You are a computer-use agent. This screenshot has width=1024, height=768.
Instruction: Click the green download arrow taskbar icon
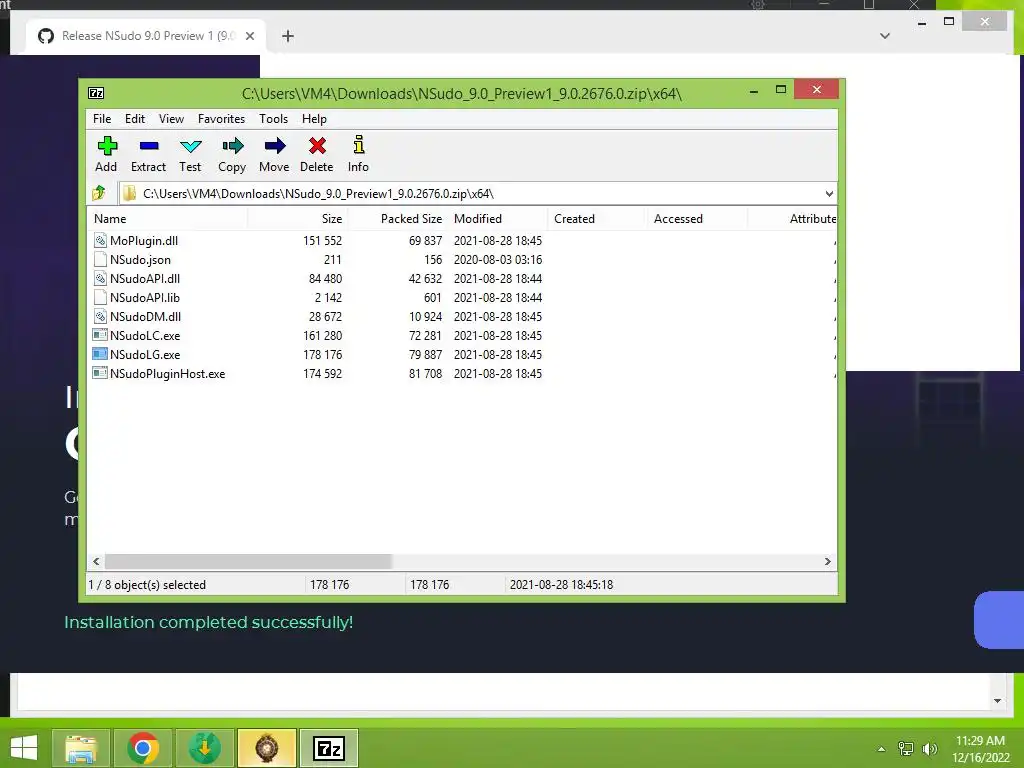pyautogui.click(x=204, y=748)
